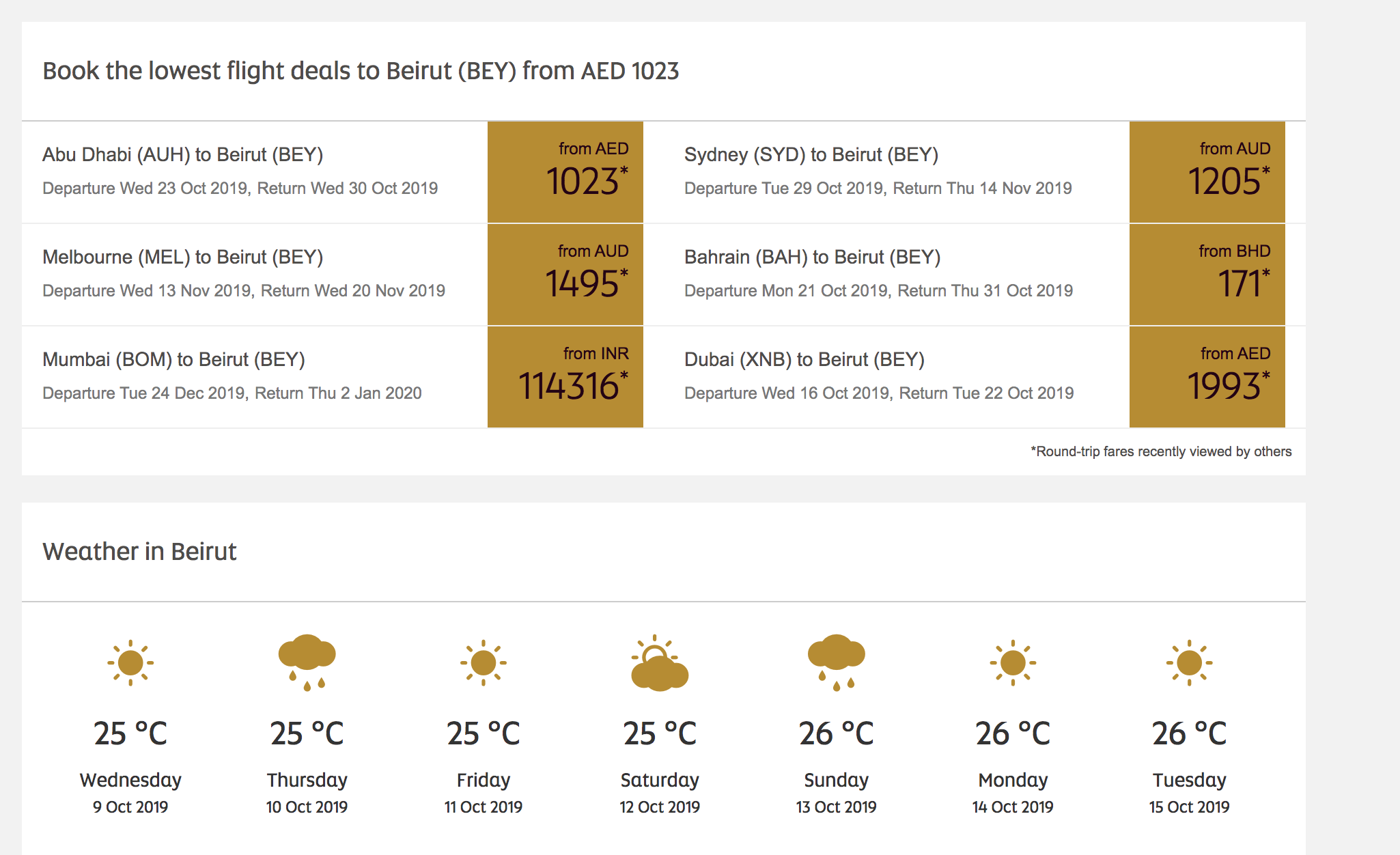Open Mumbai to Beirut flight deal
Screen dimensions: 1400x855
coord(173,360)
